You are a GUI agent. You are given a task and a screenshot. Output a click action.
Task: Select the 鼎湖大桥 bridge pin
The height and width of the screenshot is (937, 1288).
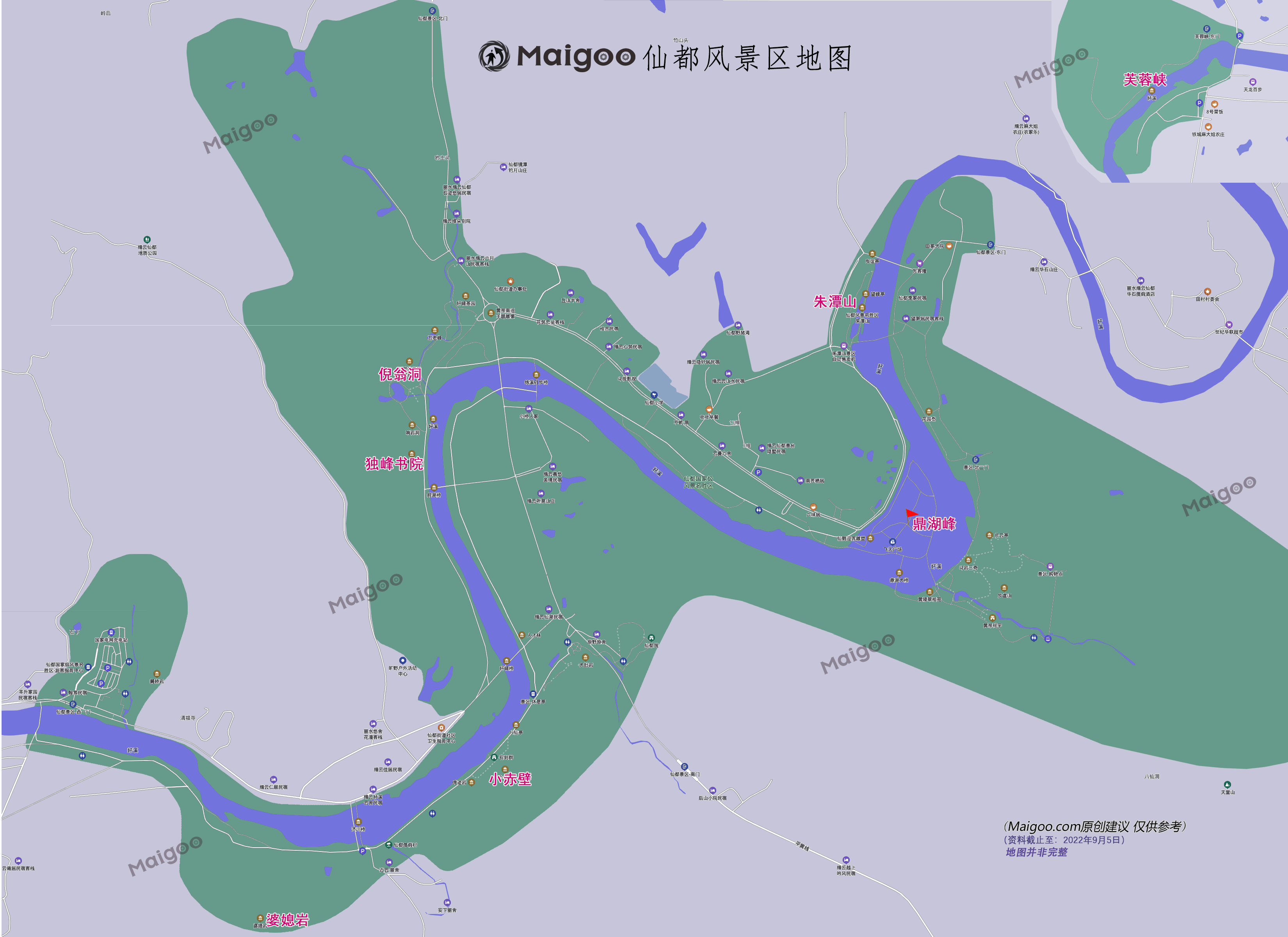[899, 573]
